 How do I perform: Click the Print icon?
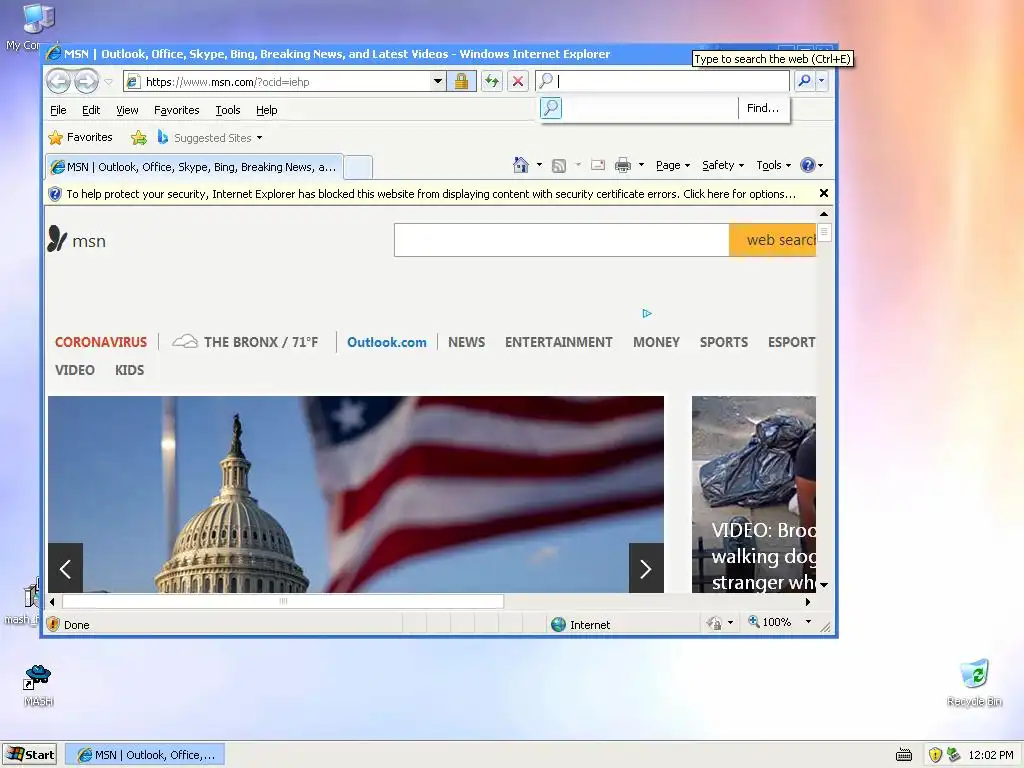point(623,165)
